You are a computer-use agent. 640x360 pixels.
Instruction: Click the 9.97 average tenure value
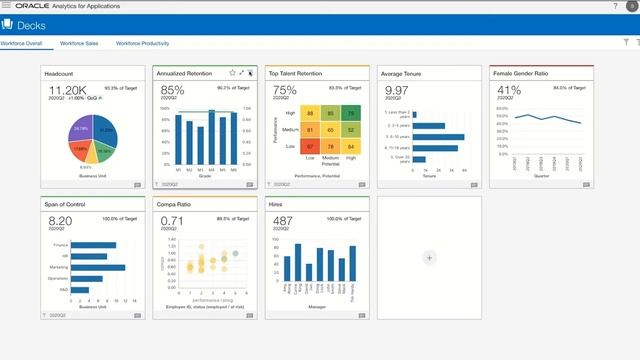[x=396, y=90]
